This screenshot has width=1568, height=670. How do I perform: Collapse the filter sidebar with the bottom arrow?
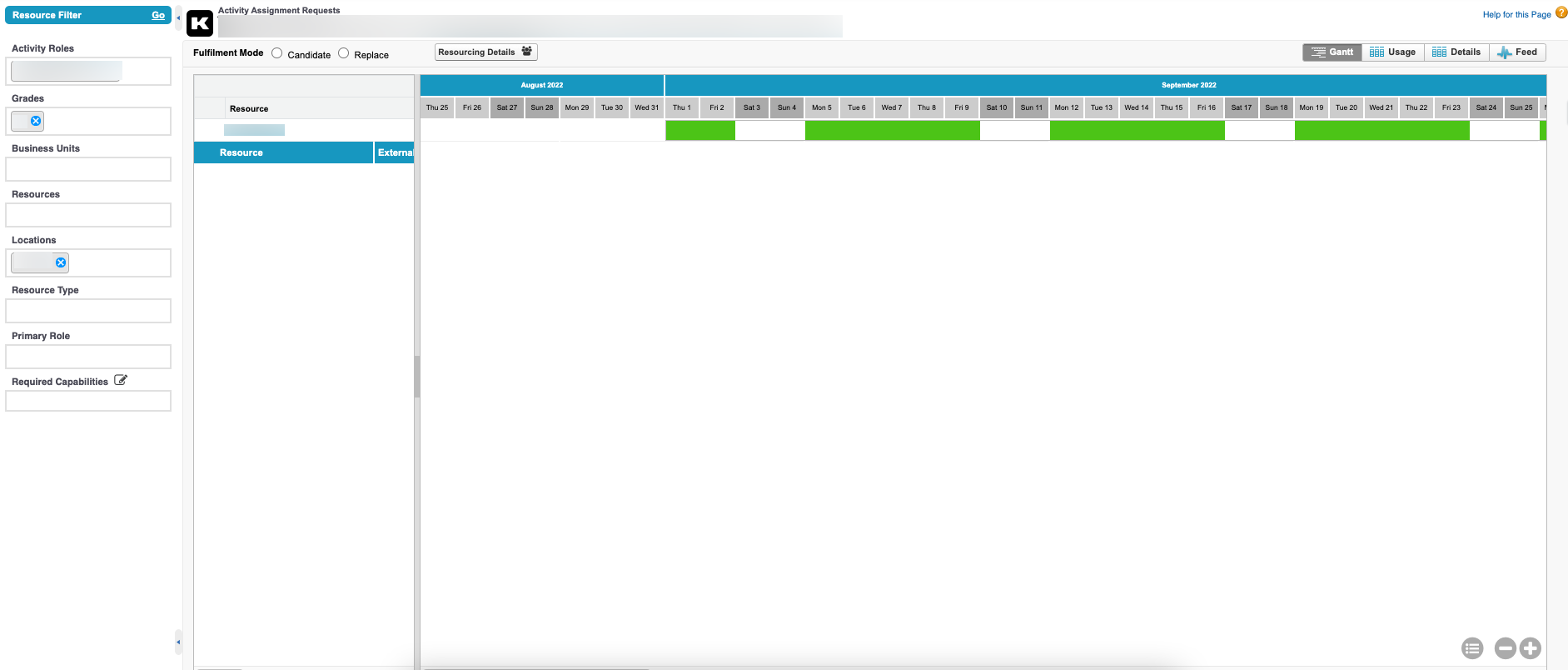[178, 642]
